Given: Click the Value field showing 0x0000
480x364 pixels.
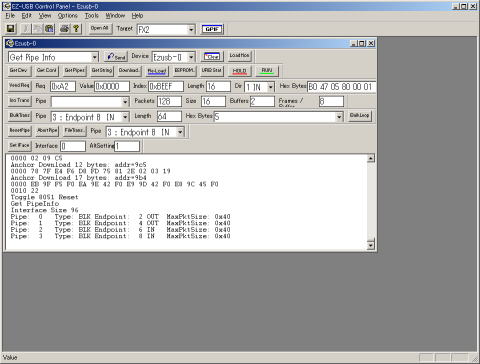Looking at the screenshot, I should [112, 87].
